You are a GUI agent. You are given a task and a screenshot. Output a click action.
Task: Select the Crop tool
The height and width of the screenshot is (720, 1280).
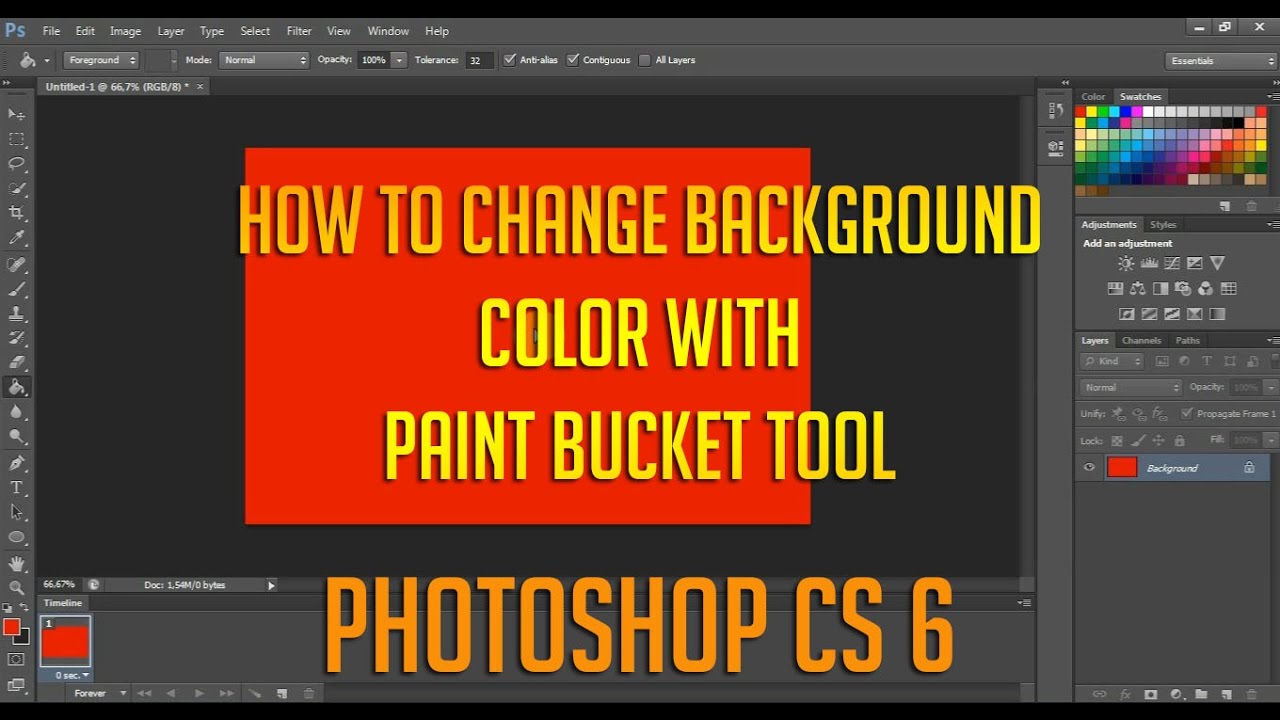click(x=16, y=213)
